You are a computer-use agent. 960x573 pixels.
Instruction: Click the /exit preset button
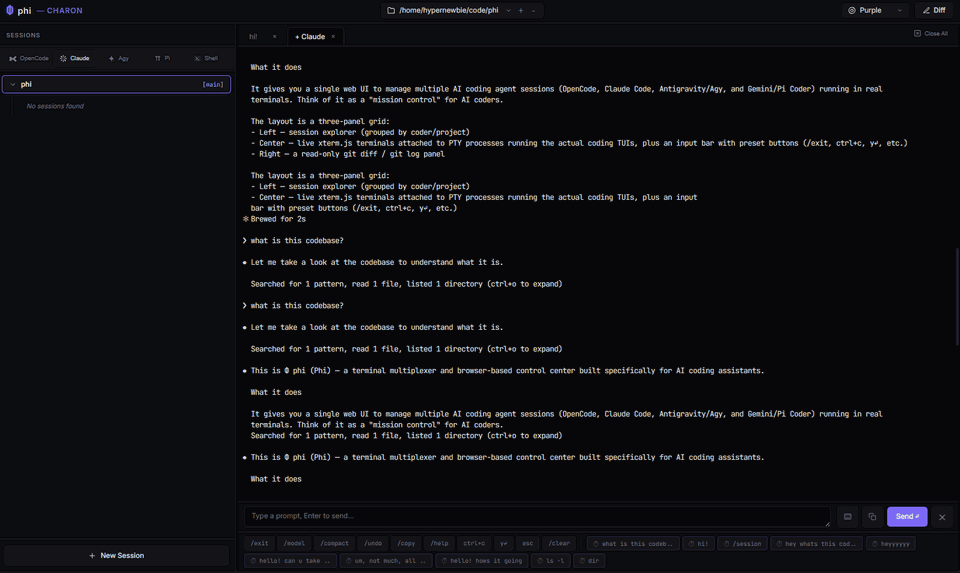[259, 543]
